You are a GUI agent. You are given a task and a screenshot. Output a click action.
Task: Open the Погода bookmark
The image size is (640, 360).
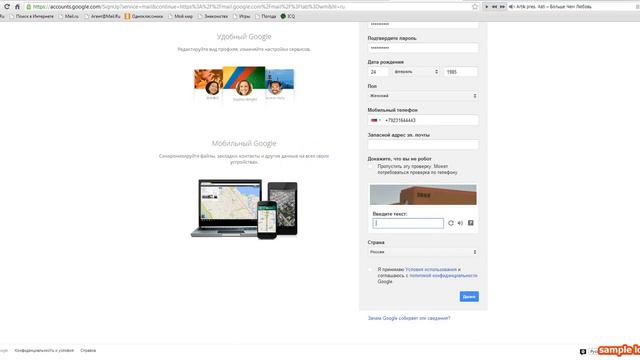click(266, 16)
